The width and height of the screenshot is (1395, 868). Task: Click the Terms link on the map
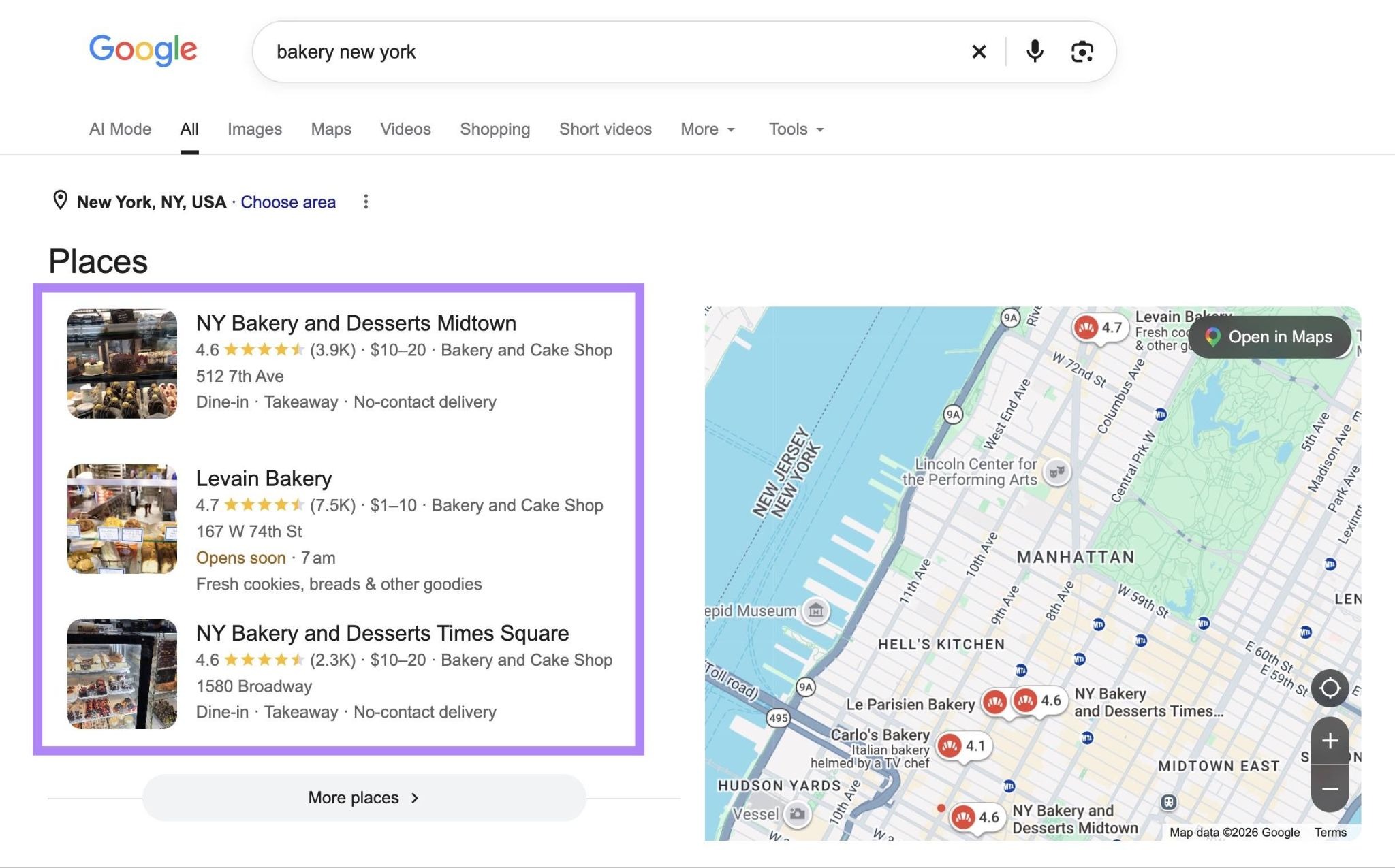point(1330,832)
